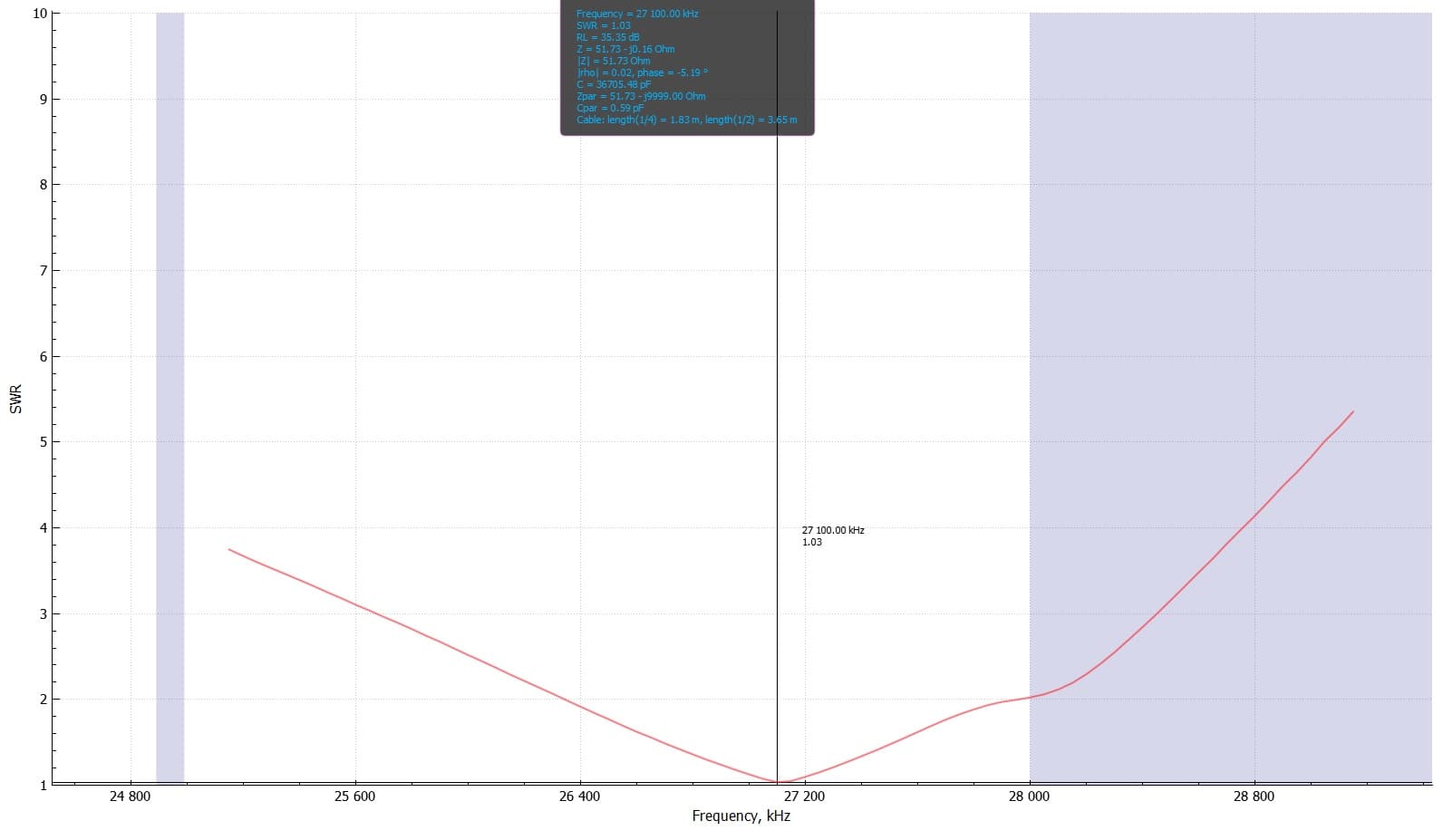Click the '8' tick on the SWR axis
Image resolution: width=1443 pixels, height=840 pixels.
44,185
